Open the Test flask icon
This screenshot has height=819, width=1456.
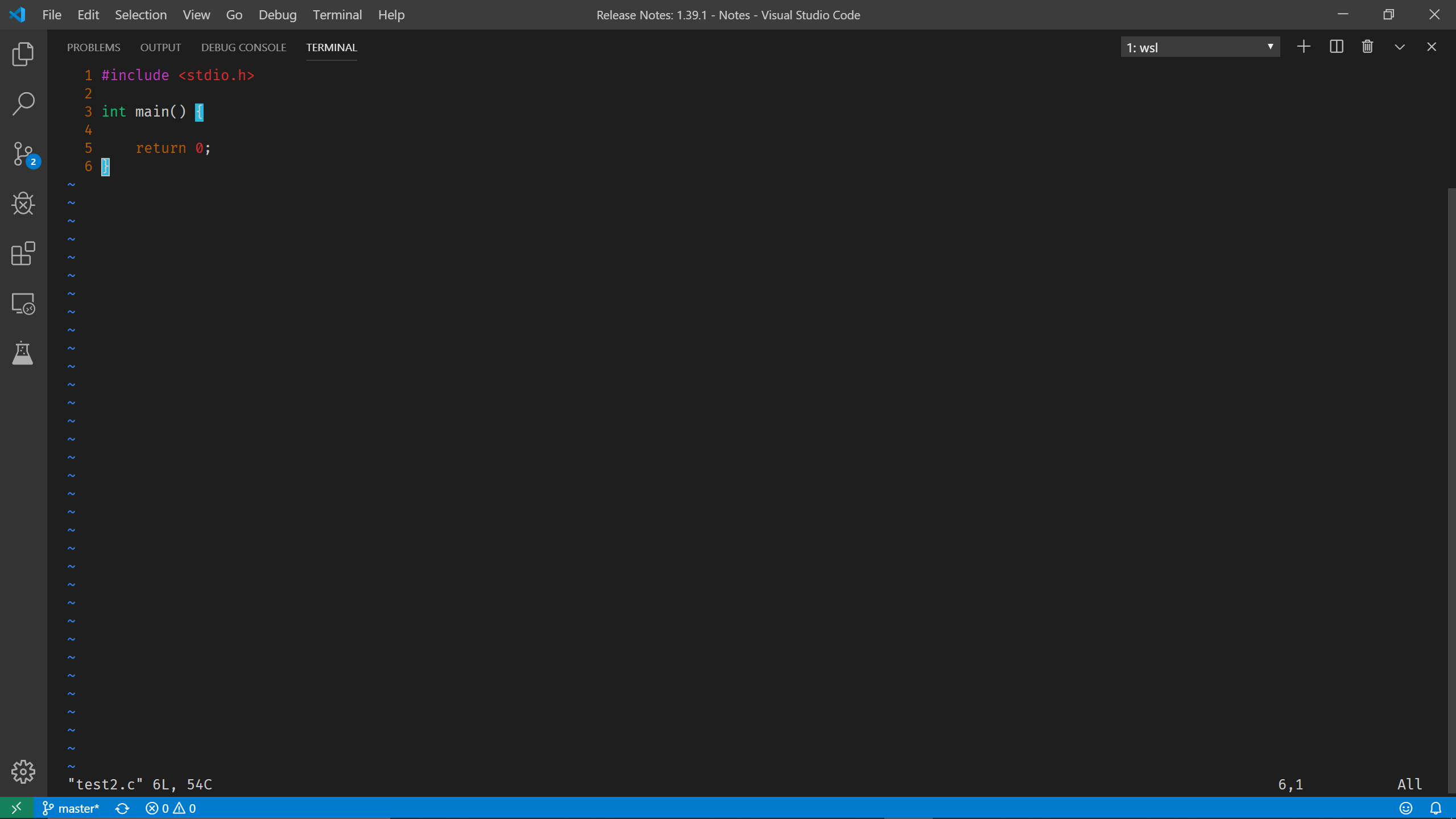[x=23, y=353]
